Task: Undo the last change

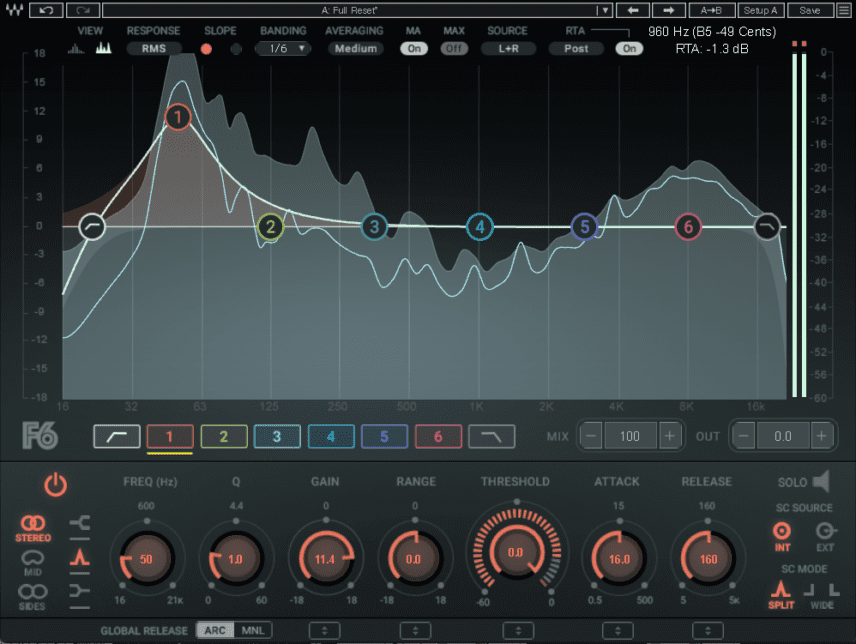Action: (x=46, y=10)
